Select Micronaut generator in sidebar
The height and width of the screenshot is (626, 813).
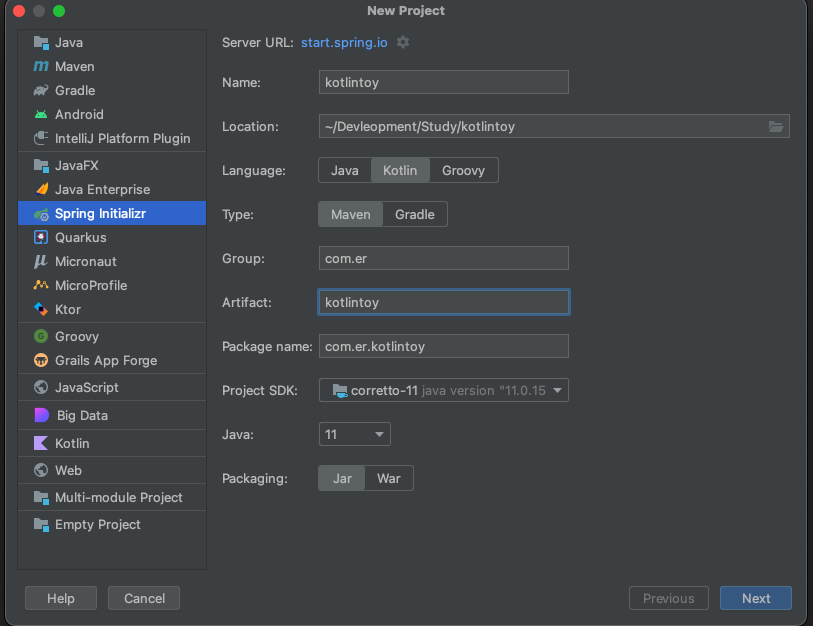click(x=112, y=261)
